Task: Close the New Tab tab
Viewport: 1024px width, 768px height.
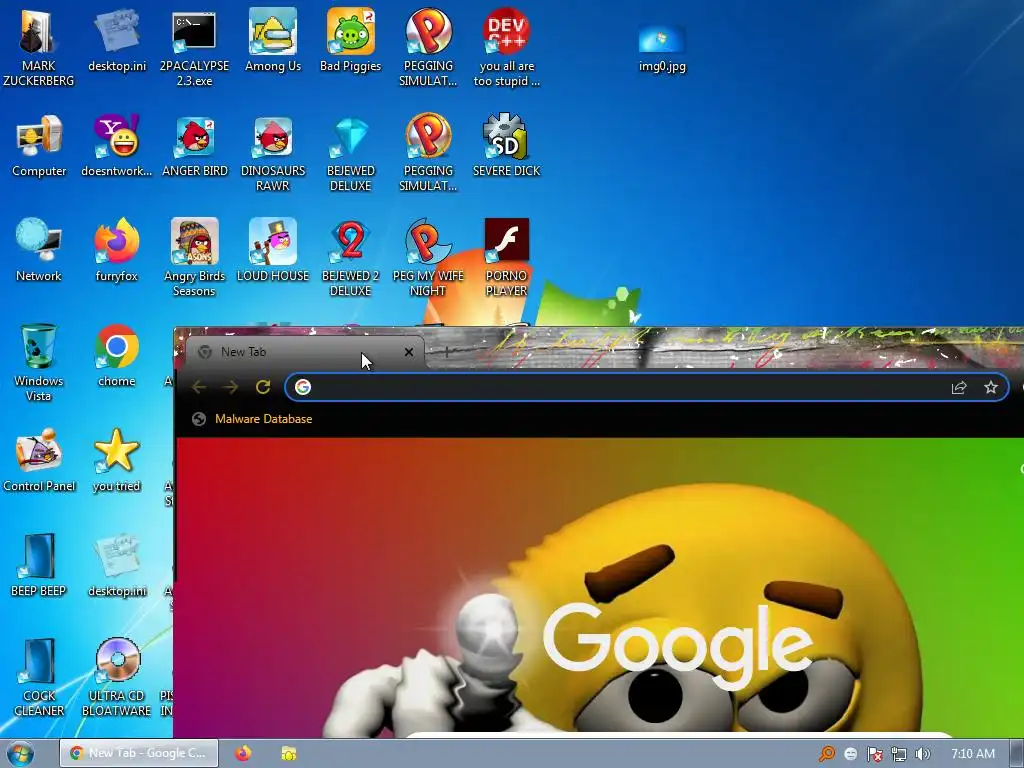Action: (x=409, y=352)
